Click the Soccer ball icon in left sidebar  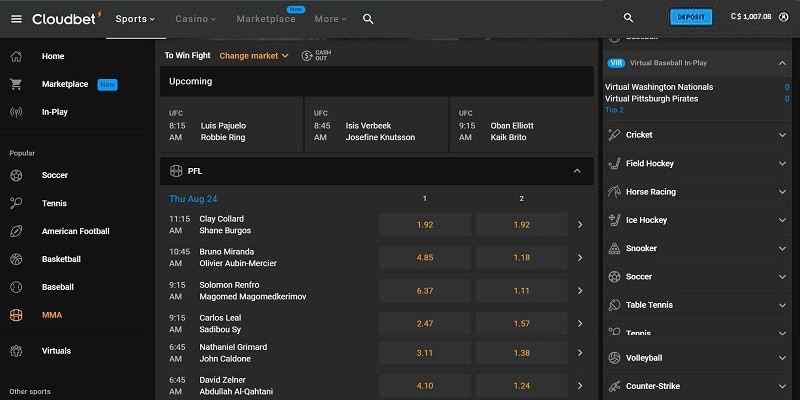tap(16, 175)
